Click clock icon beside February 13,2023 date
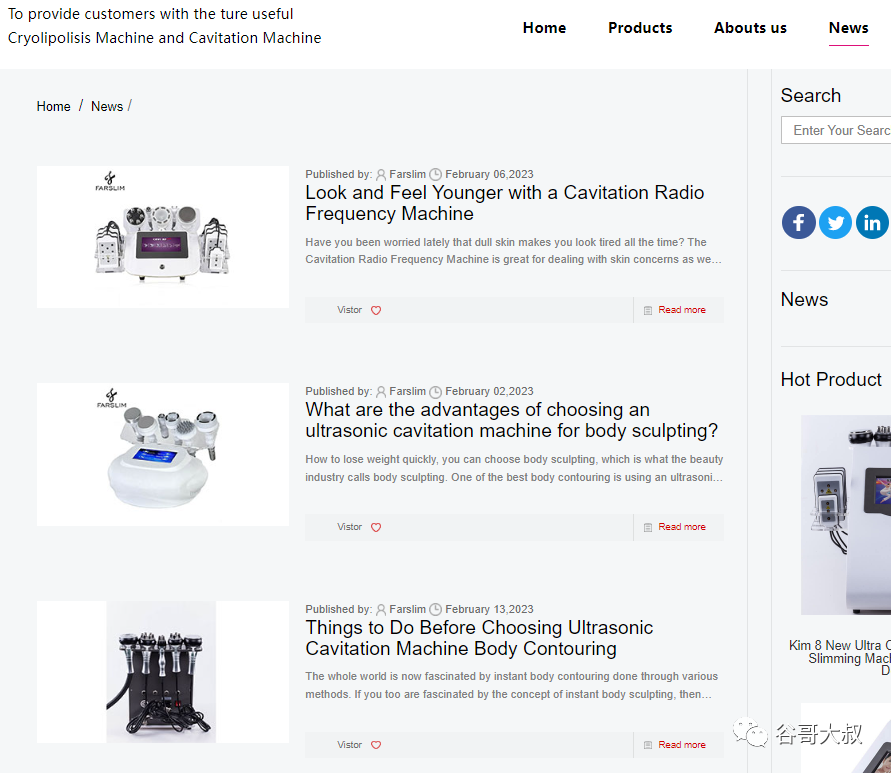Image resolution: width=891 pixels, height=773 pixels. pos(435,609)
